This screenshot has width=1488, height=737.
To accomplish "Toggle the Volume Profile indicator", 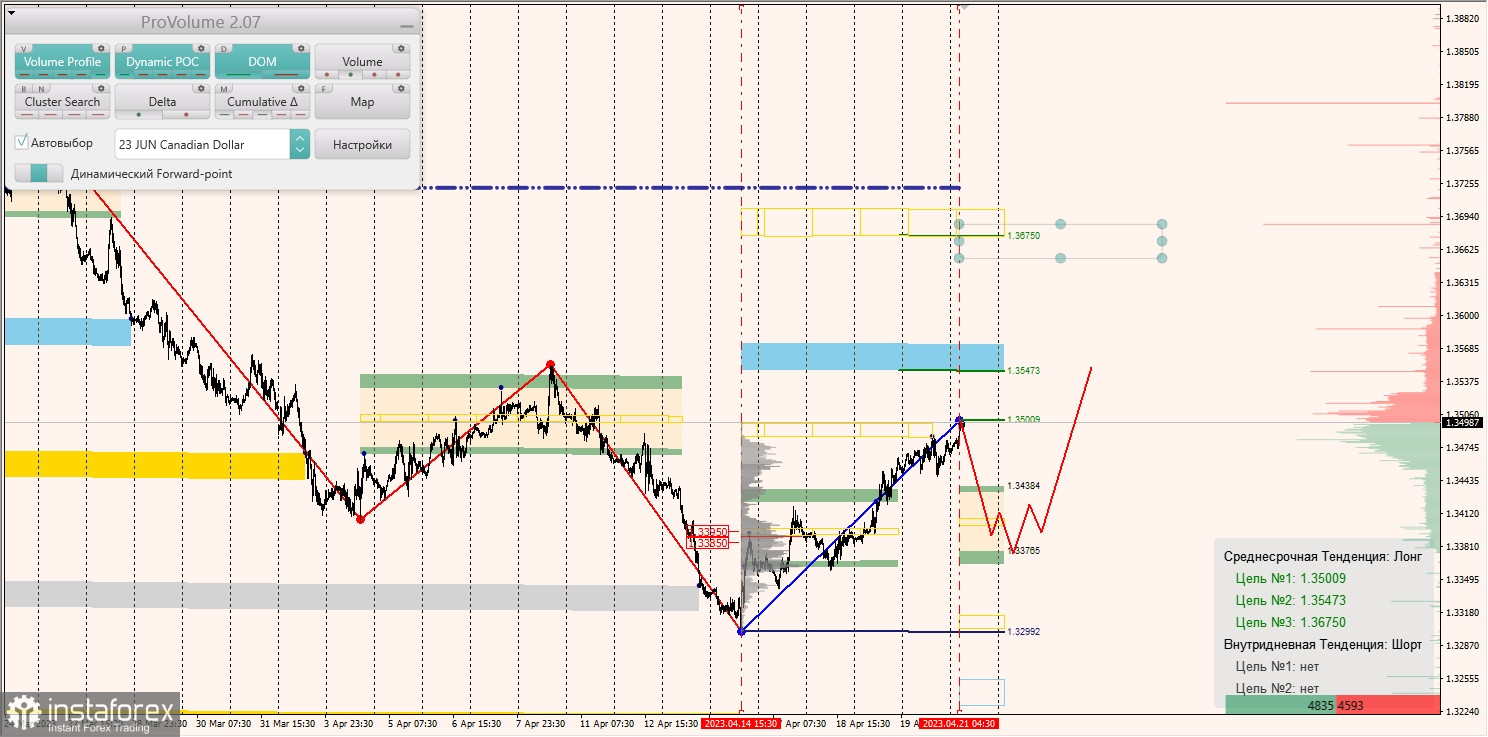I will click(63, 62).
